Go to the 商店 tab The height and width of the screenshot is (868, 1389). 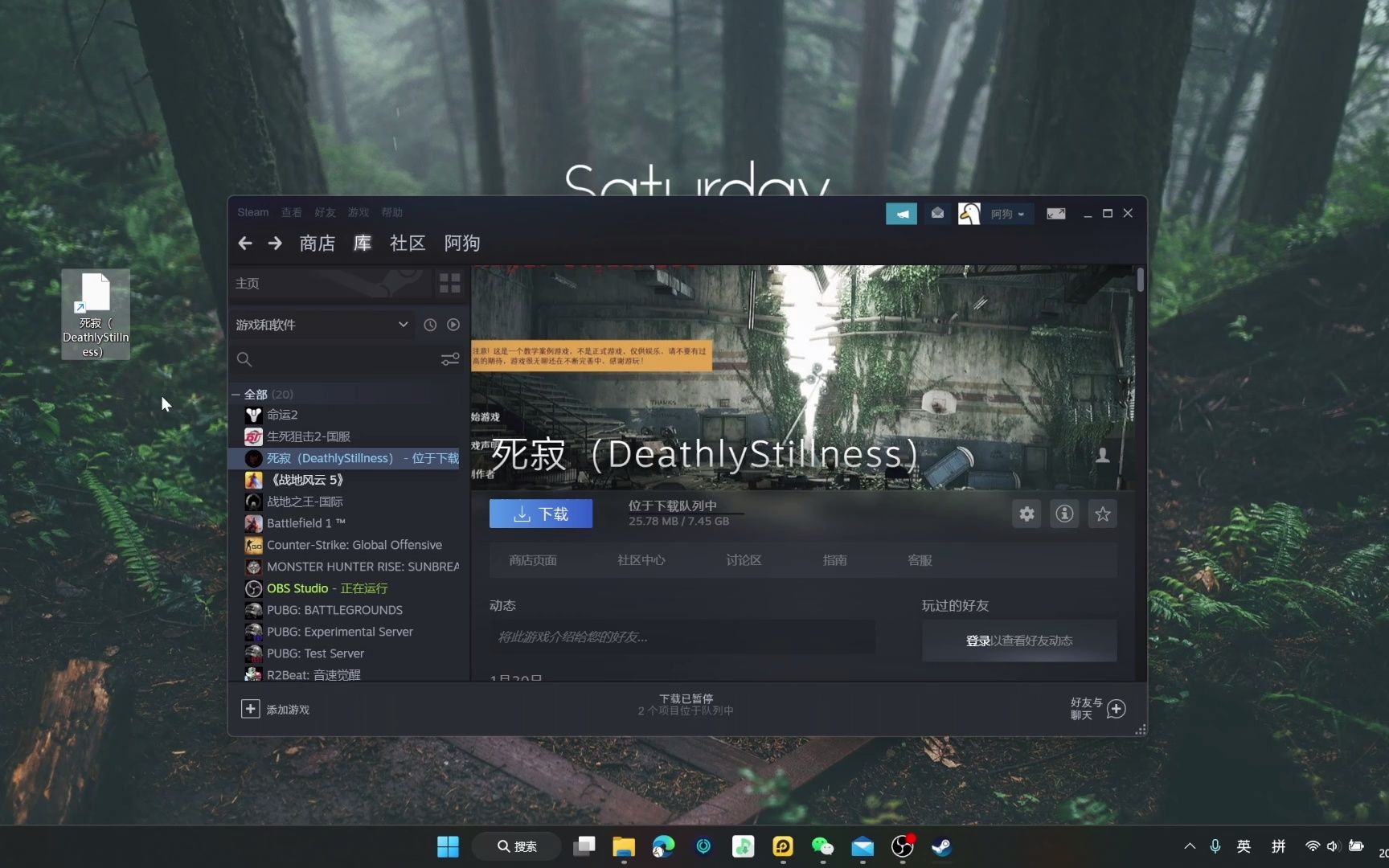(x=317, y=243)
